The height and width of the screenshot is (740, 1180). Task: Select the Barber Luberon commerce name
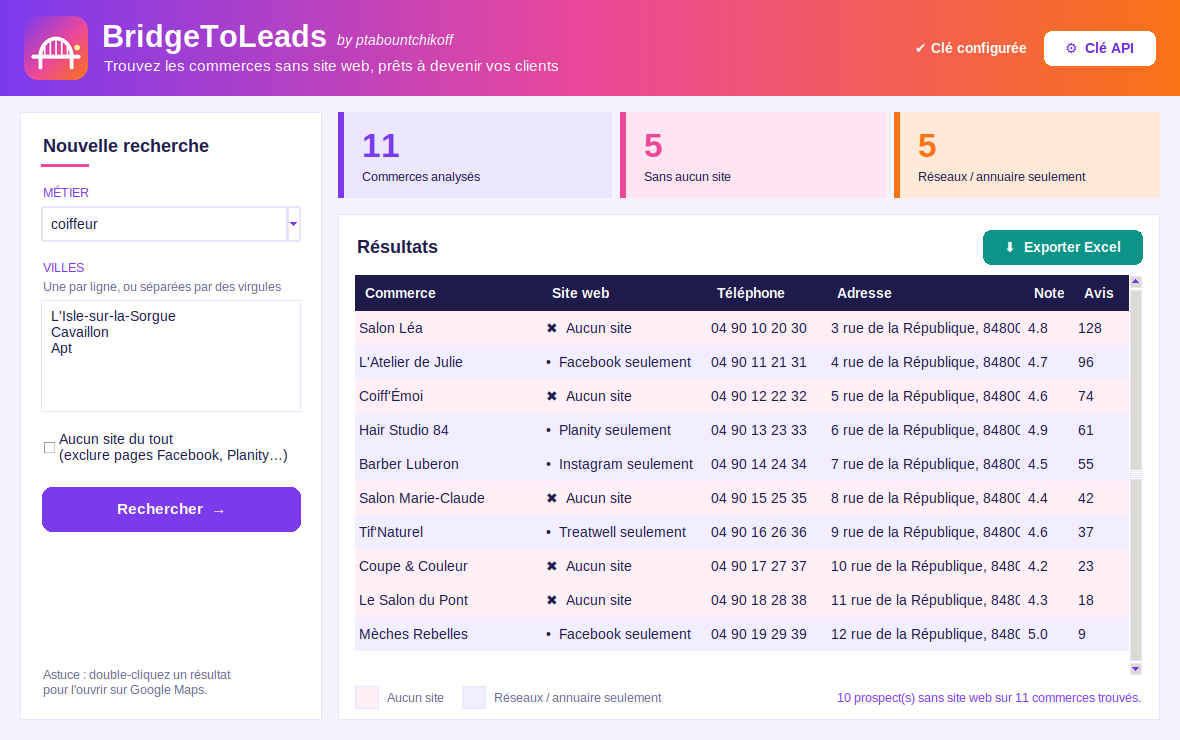tap(409, 464)
